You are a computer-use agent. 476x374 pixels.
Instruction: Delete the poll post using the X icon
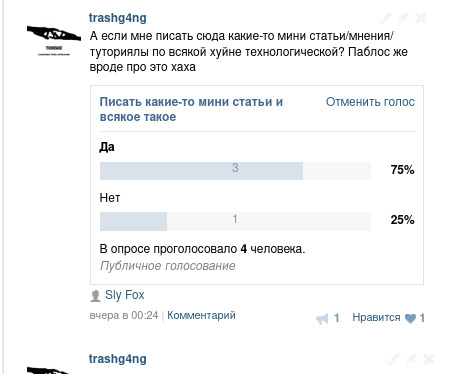coord(421,18)
